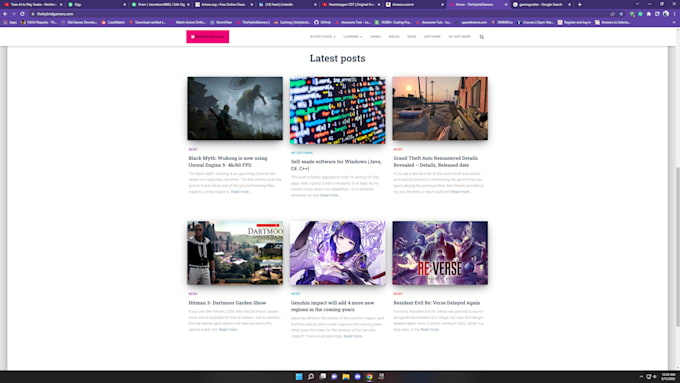The width and height of the screenshot is (680, 383).
Task: Click the page vertical scrollbar
Action: click(x=677, y=246)
